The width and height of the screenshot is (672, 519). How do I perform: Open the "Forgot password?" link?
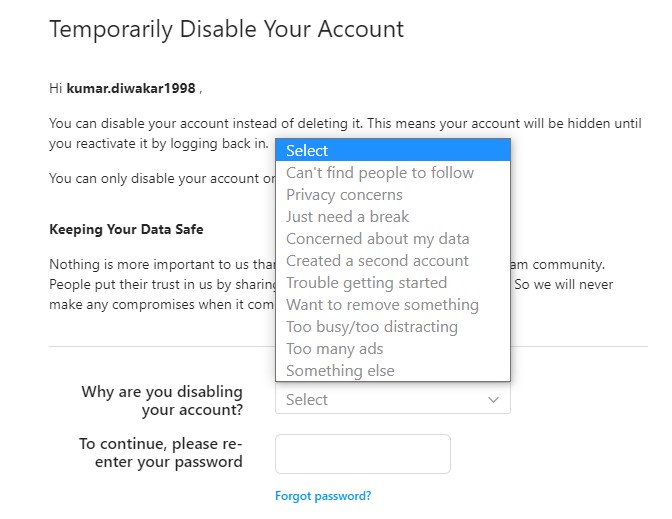323,496
